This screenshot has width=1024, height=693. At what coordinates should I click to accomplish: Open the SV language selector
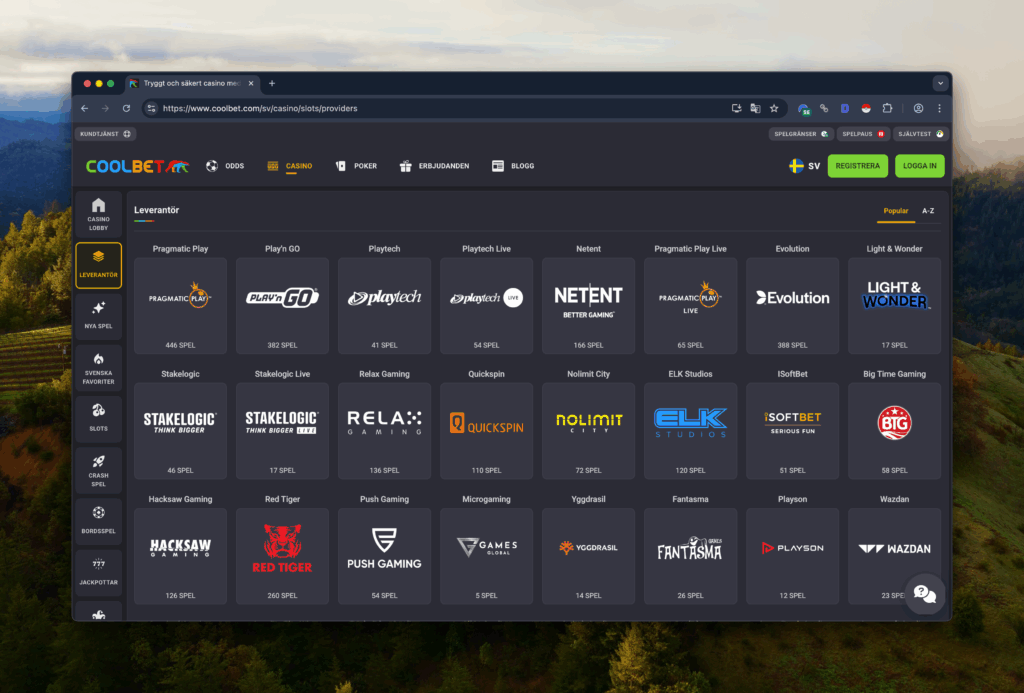(805, 166)
